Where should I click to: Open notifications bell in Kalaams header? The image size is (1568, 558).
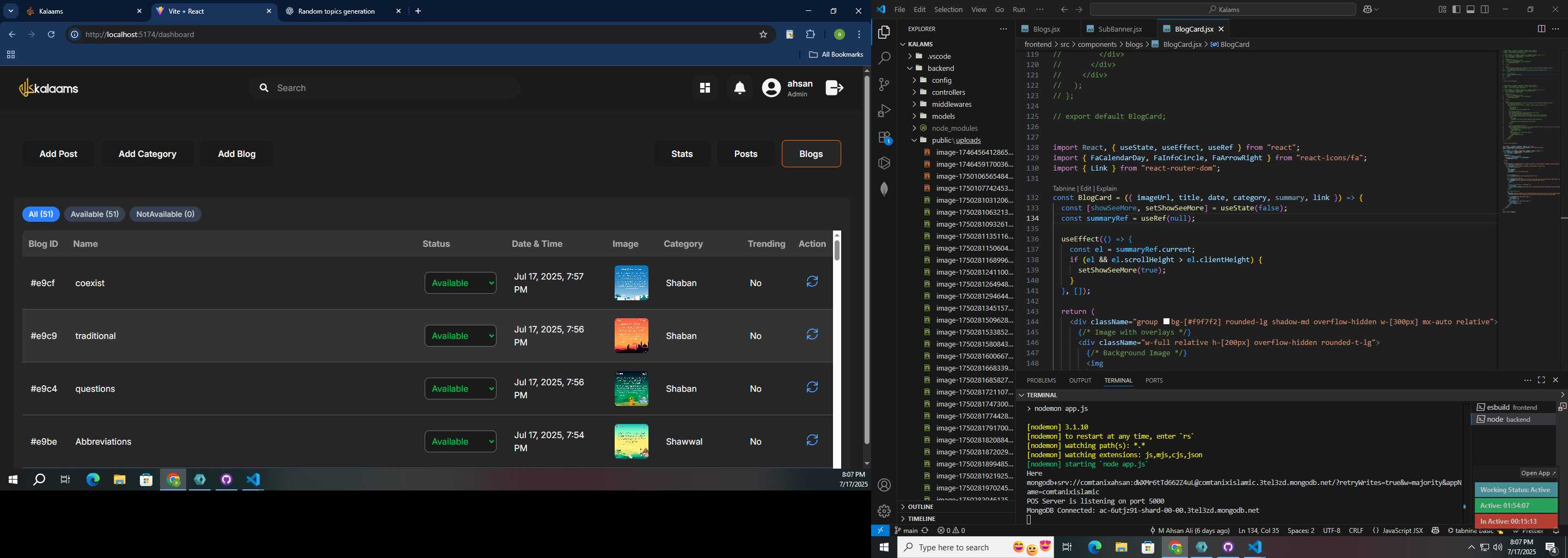739,88
